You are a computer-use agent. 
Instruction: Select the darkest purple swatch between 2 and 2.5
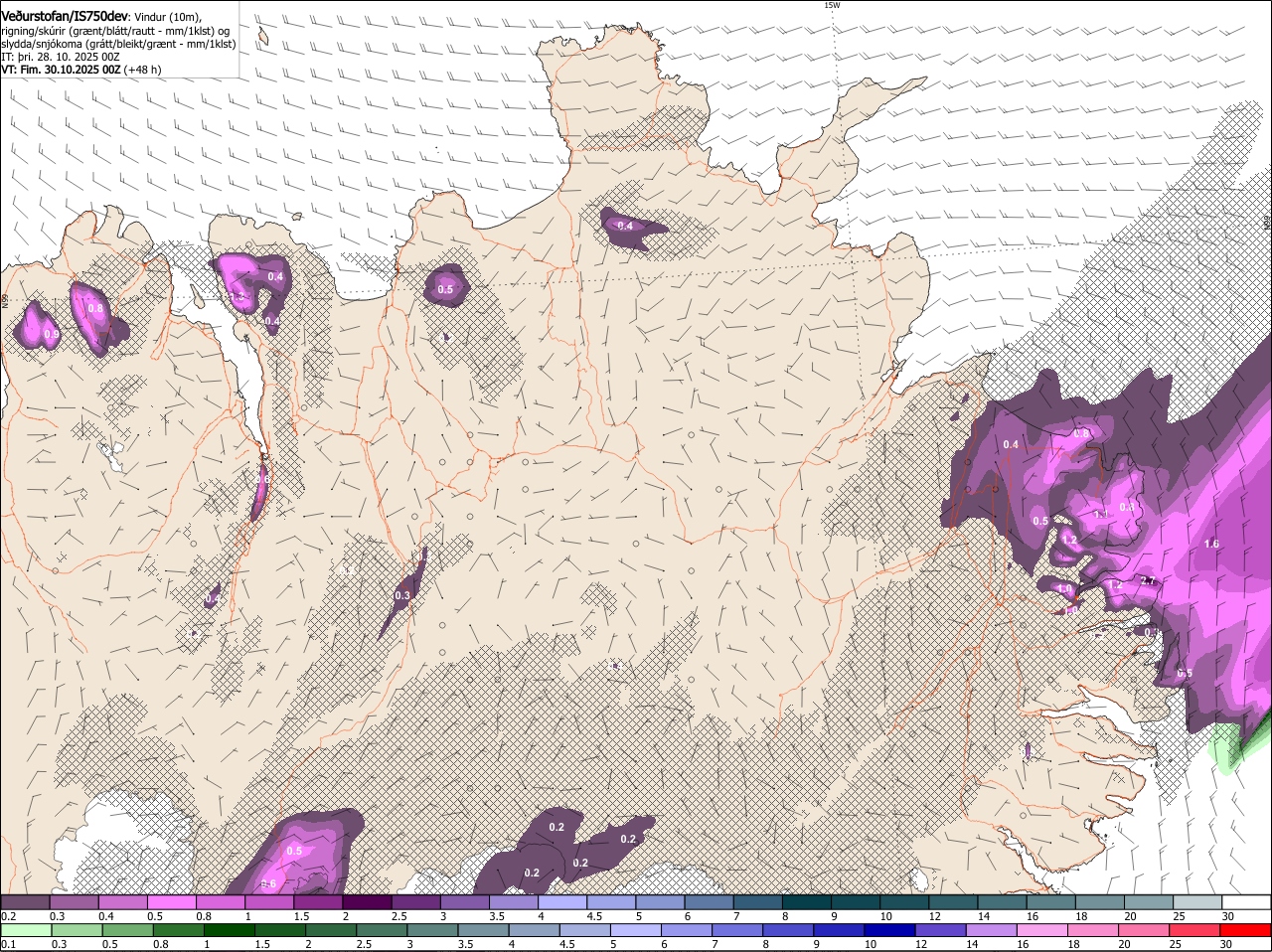[366, 901]
